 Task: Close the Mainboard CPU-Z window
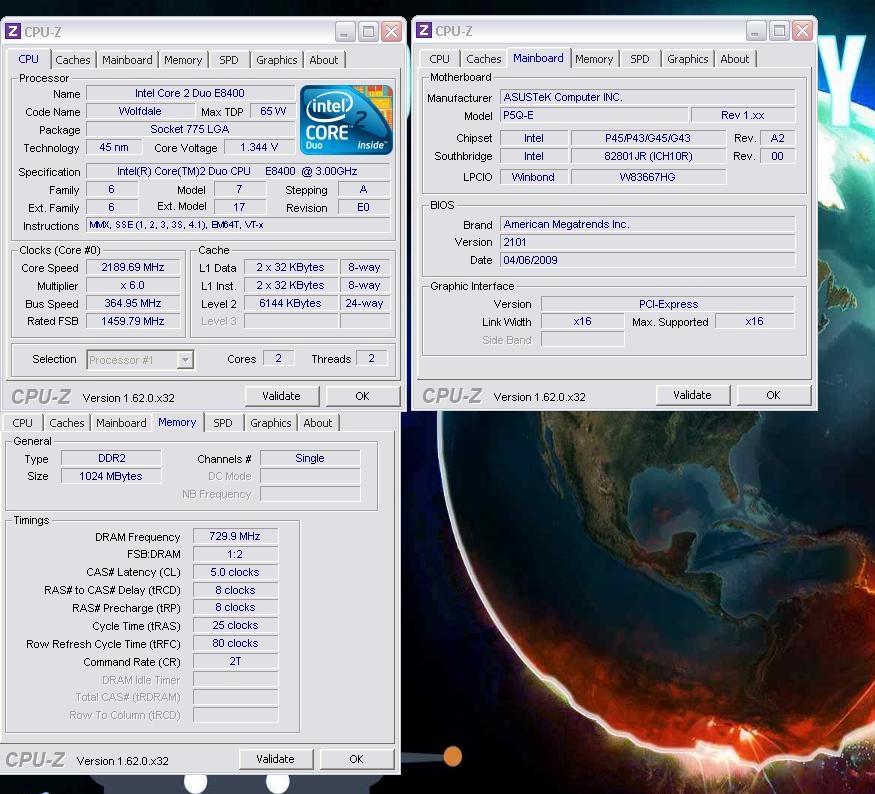[x=803, y=31]
